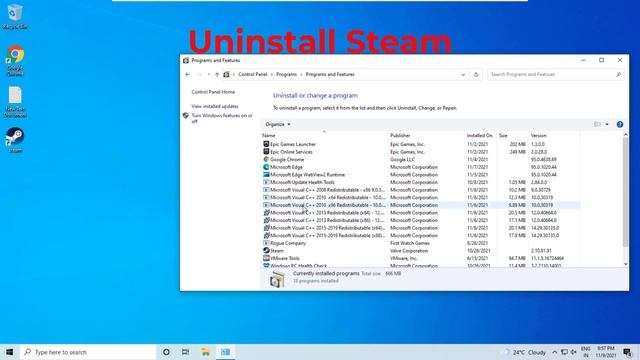This screenshot has height=360, width=640.
Task: Open the Control Panel Home link
Action: click(x=213, y=92)
